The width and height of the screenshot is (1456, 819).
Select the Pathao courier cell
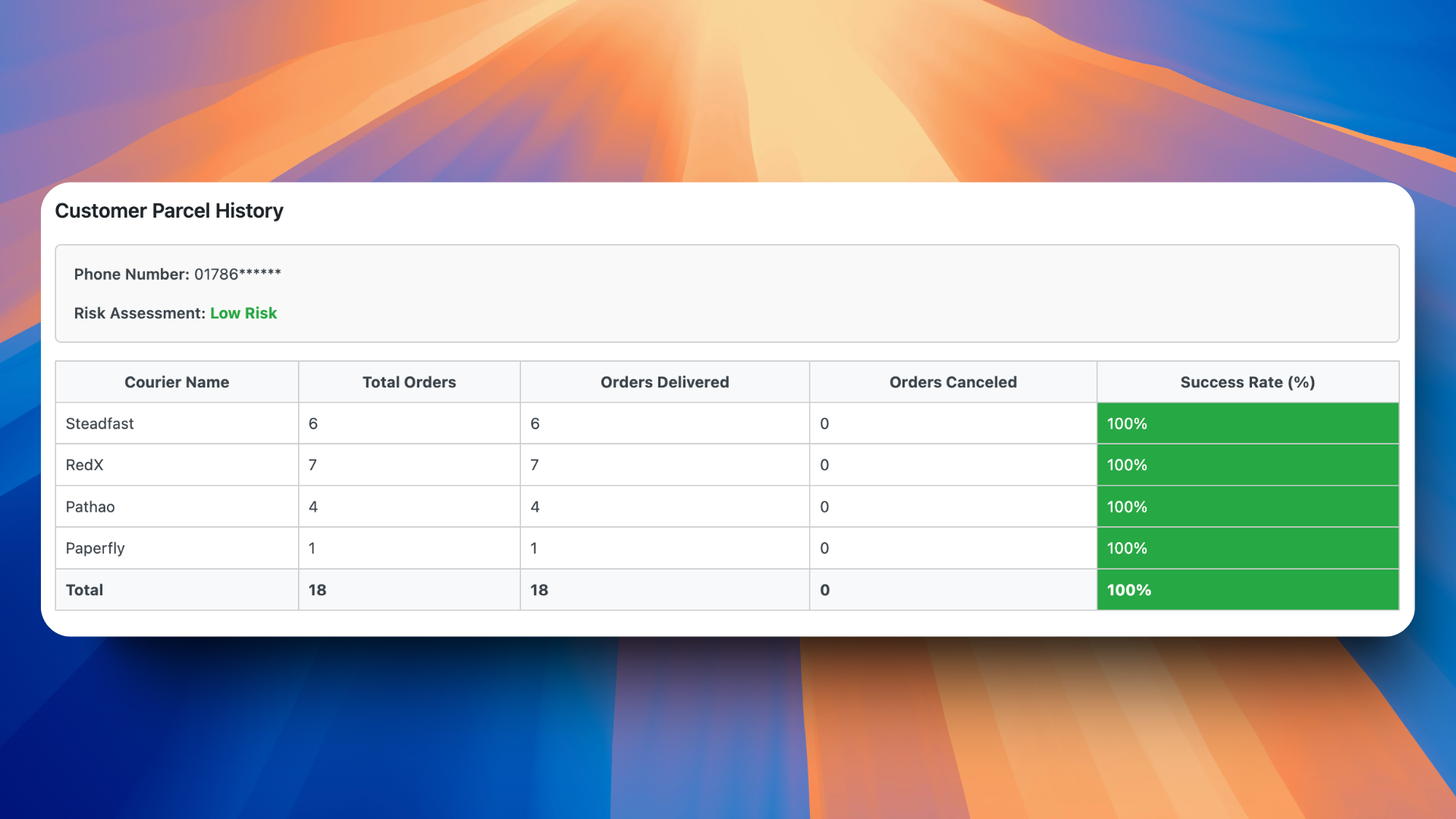pyautogui.click(x=177, y=507)
